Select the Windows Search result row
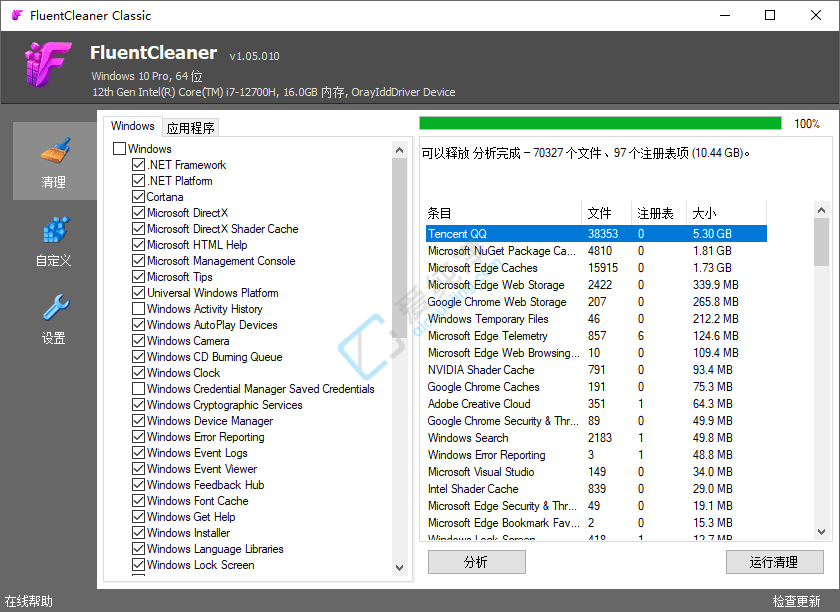 596,438
